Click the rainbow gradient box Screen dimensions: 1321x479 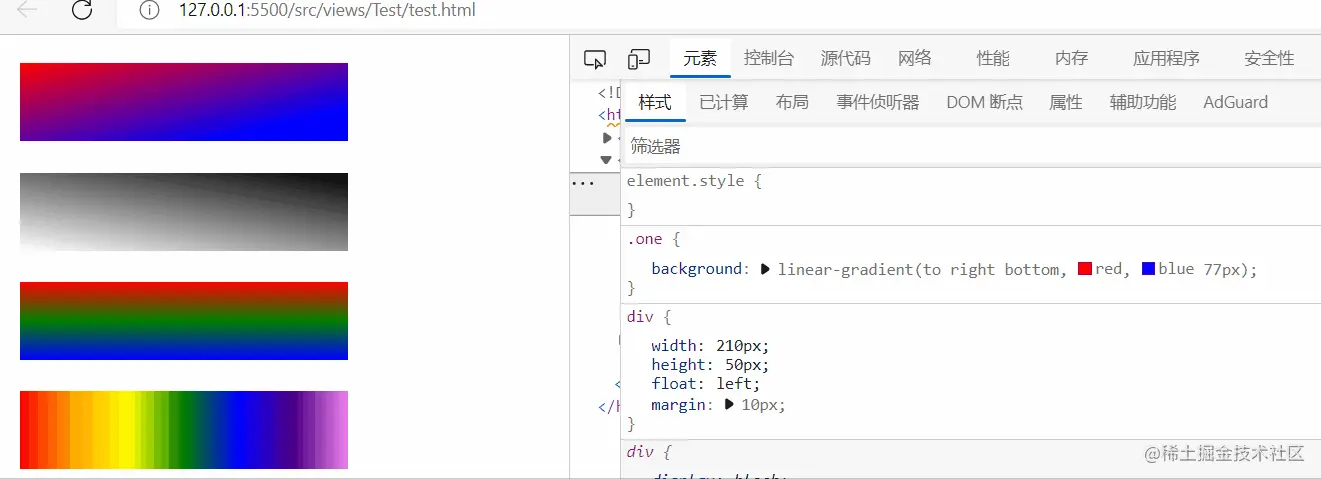(x=184, y=430)
